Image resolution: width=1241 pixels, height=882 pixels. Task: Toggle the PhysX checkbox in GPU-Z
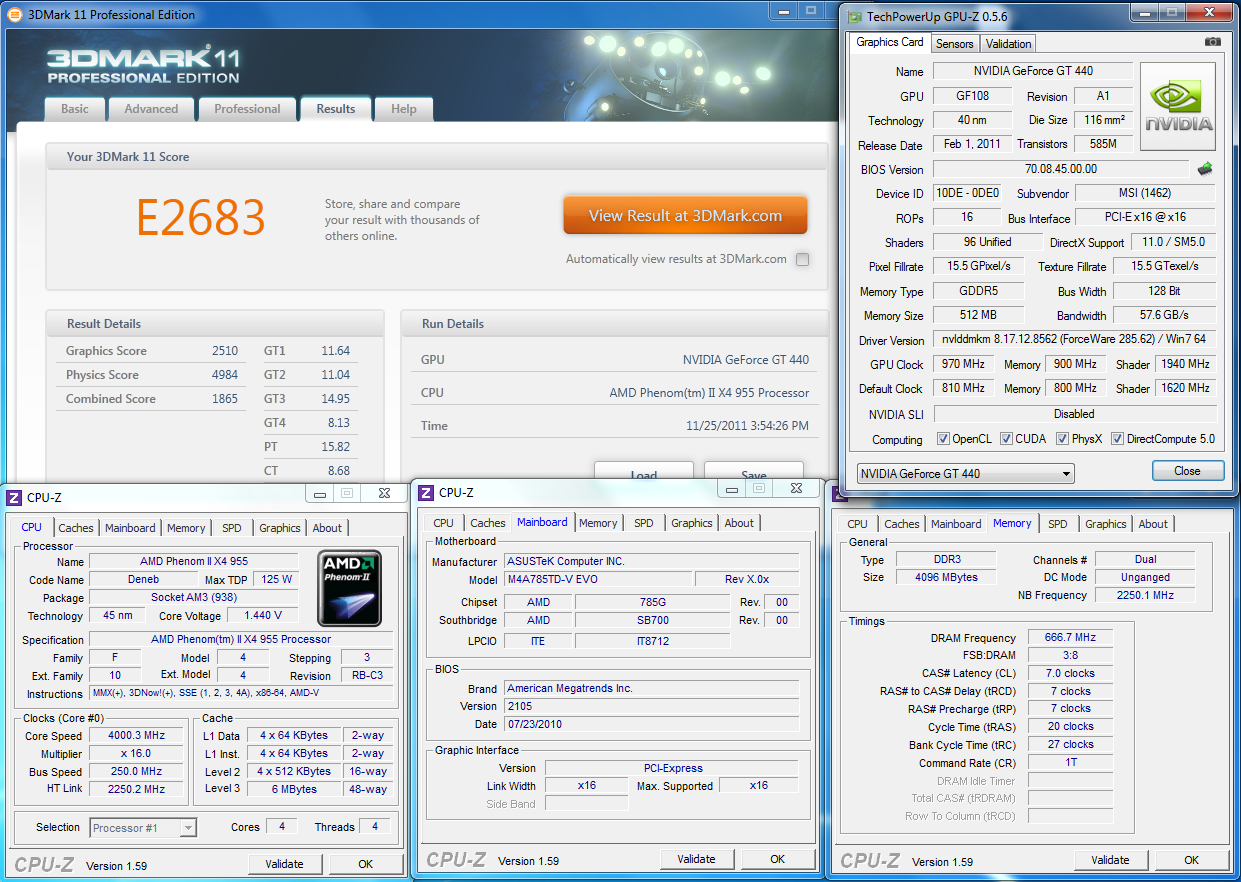(1062, 439)
